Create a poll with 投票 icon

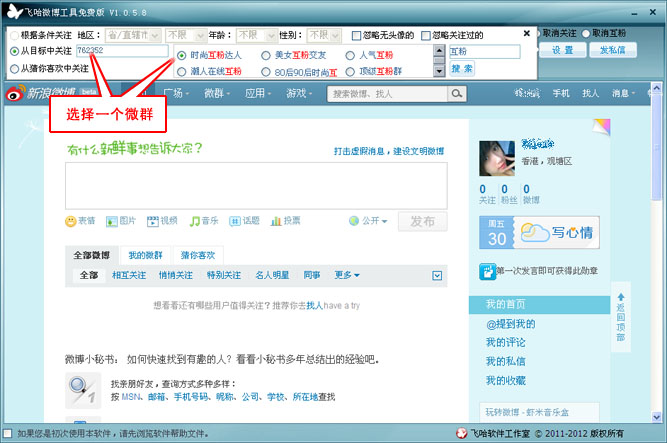(x=276, y=221)
